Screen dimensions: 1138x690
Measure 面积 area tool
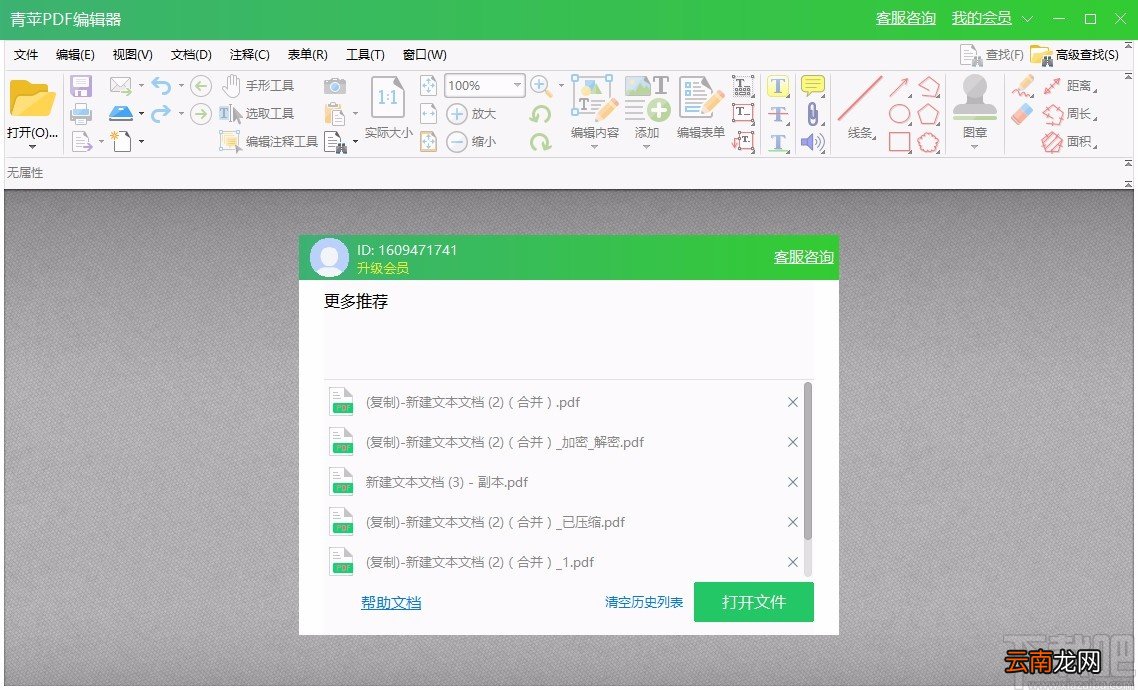[x=1068, y=142]
